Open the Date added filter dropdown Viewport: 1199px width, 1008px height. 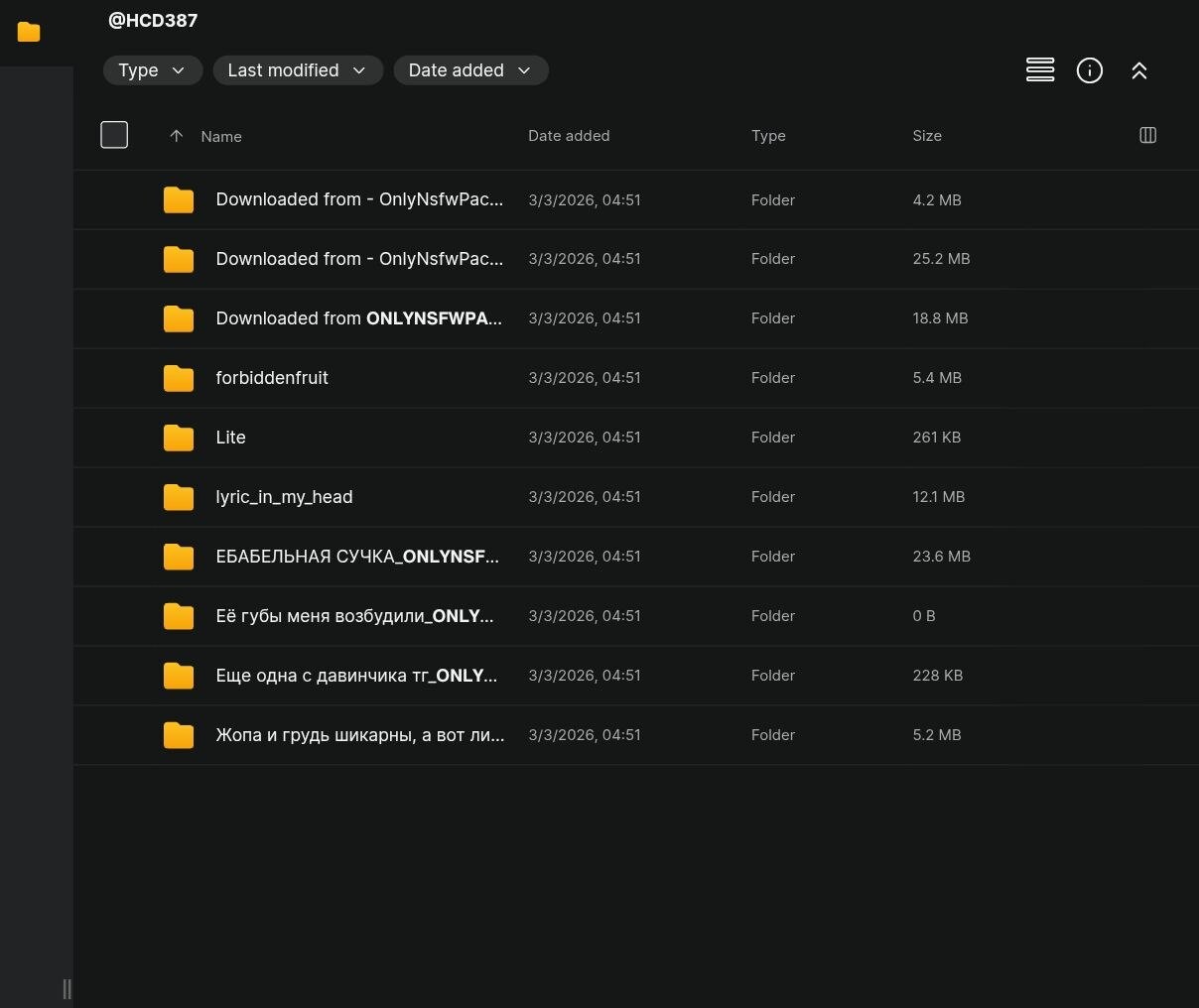(469, 70)
